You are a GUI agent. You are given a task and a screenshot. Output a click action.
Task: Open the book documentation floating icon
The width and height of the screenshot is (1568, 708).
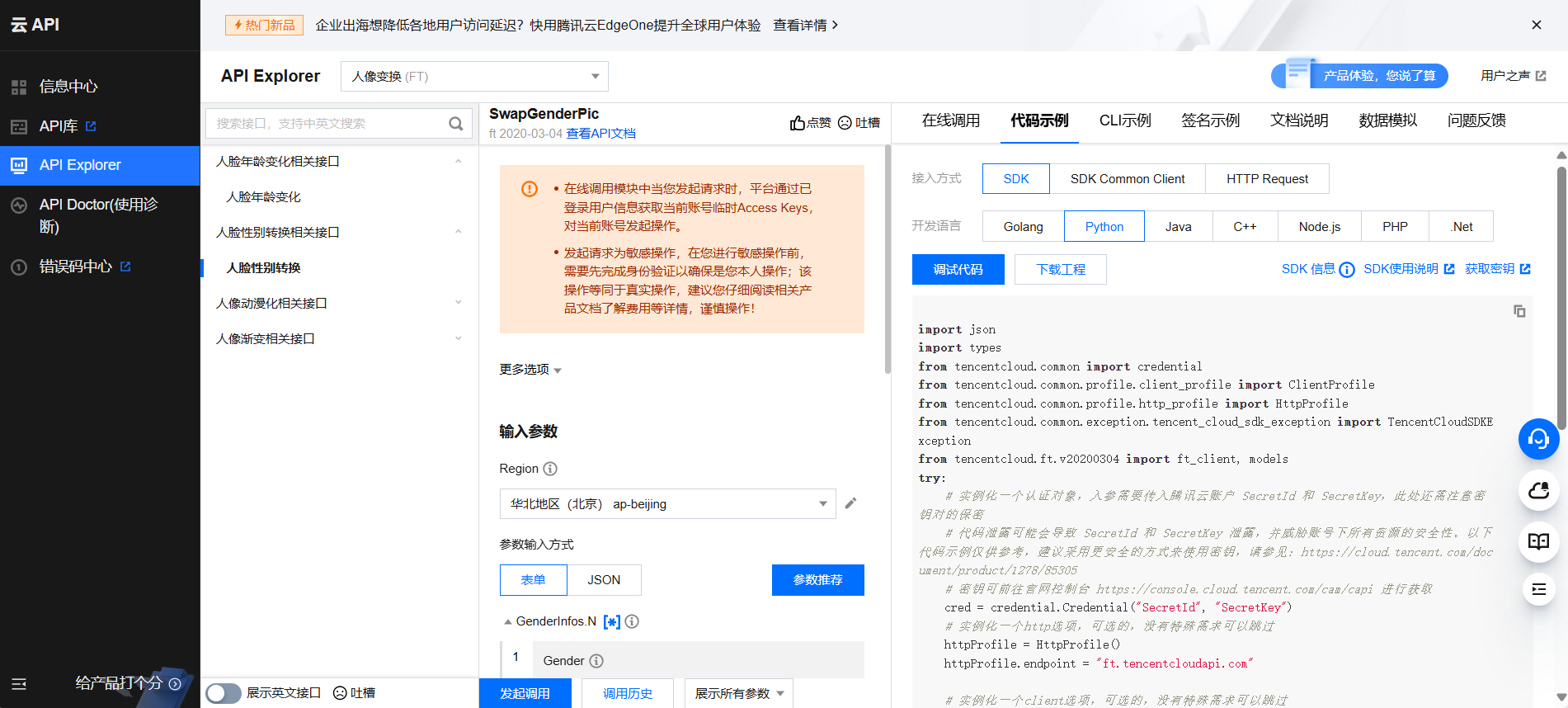pyautogui.click(x=1538, y=541)
